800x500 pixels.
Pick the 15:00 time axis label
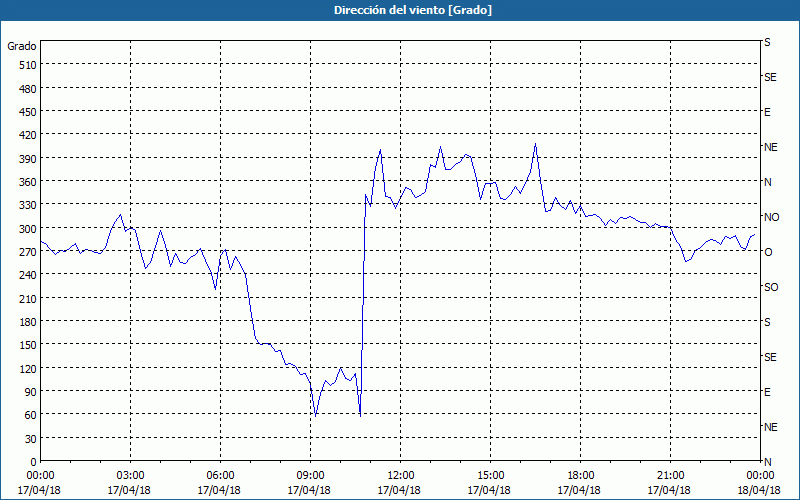pos(490,476)
